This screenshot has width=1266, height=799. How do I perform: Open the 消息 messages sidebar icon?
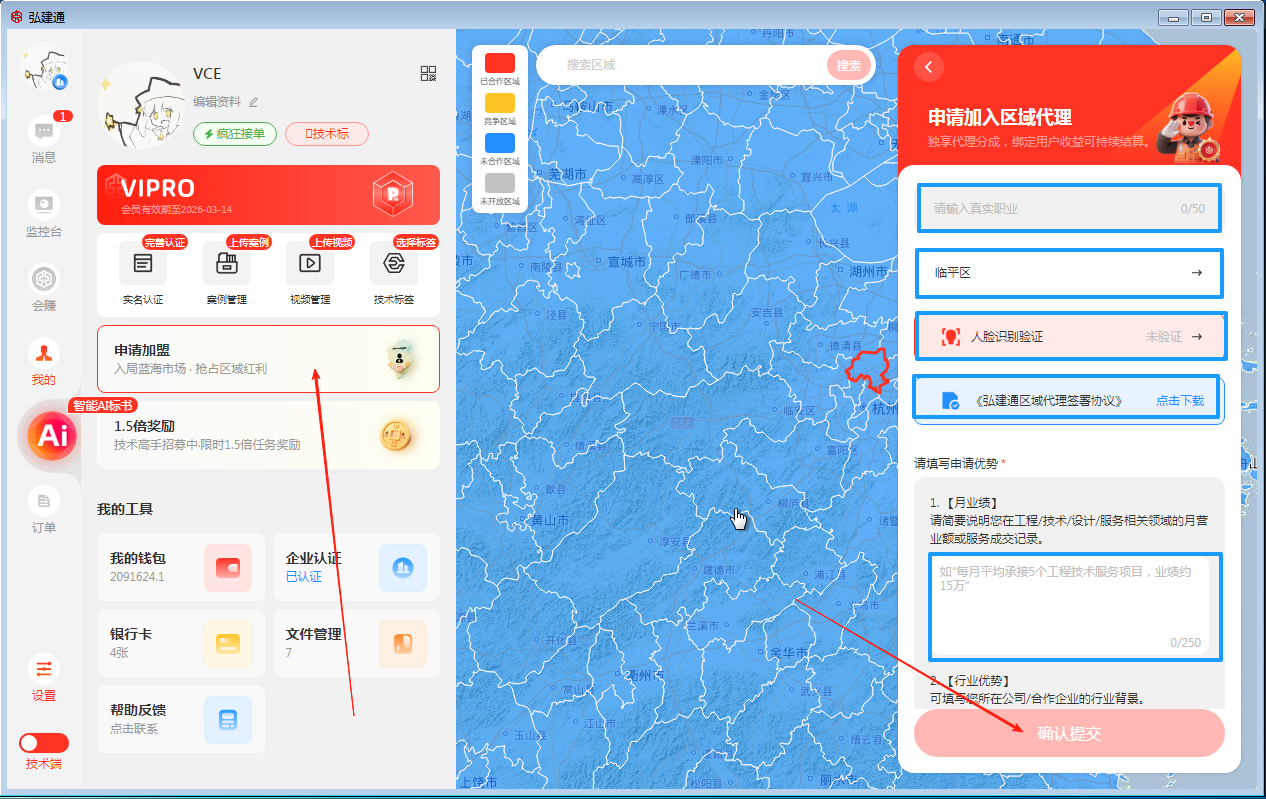click(43, 132)
